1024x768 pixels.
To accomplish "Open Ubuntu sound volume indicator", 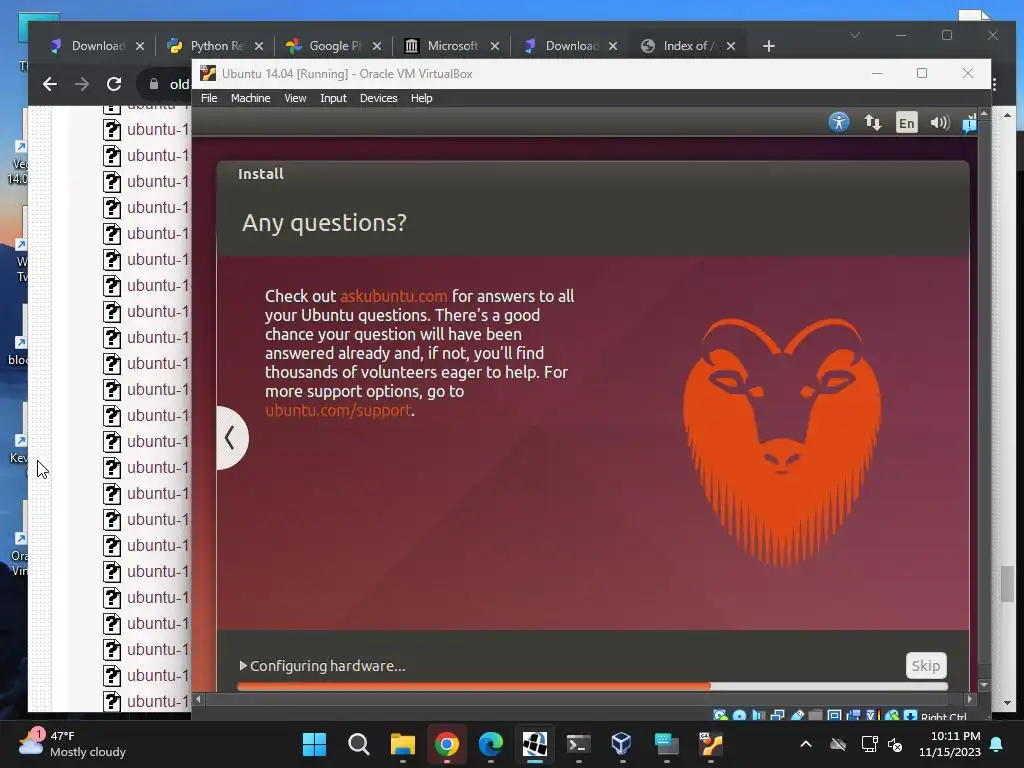I will 940,122.
